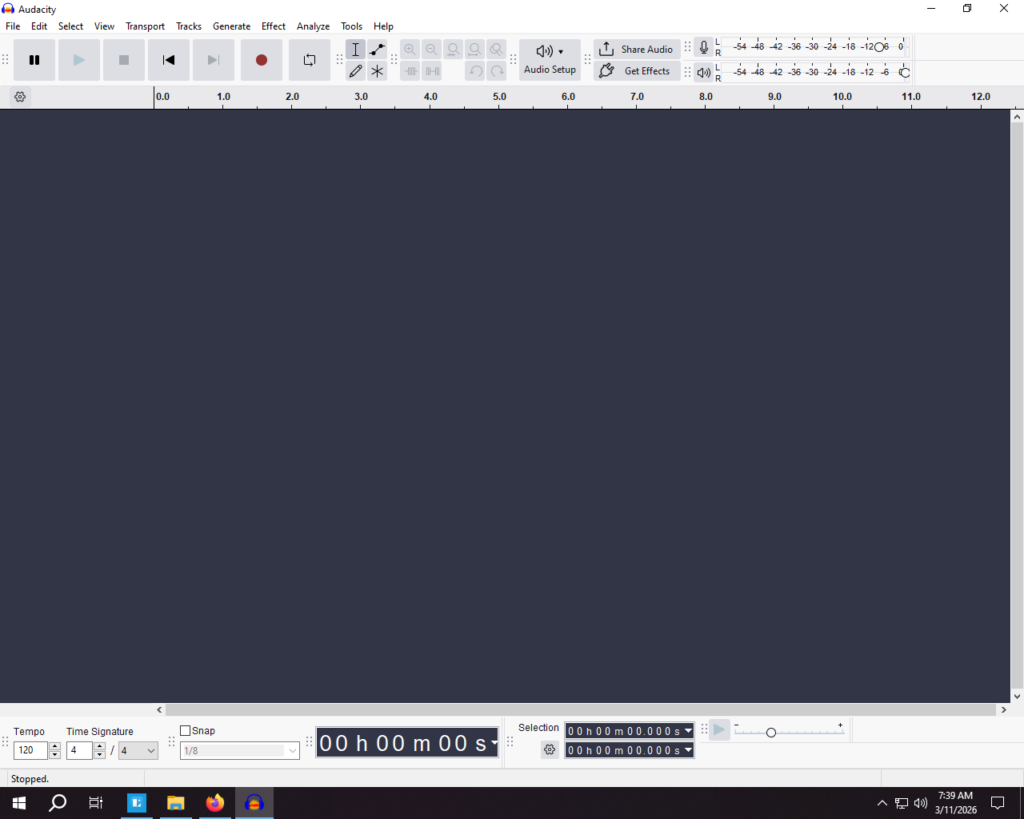Toggle the Pause button
The image size is (1024, 819).
34,60
